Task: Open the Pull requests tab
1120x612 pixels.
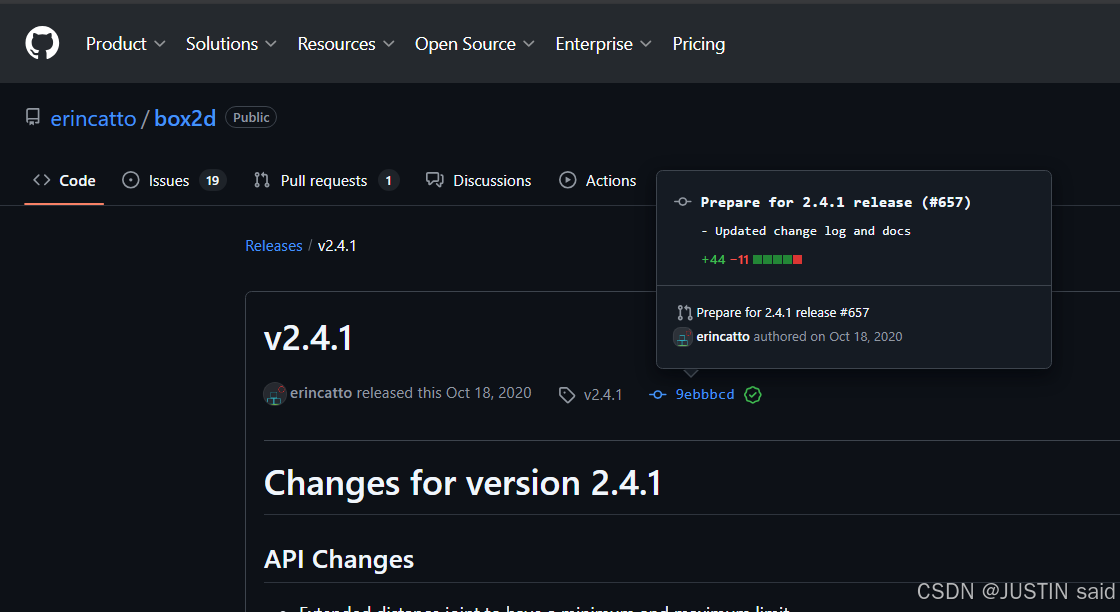Action: coord(324,181)
